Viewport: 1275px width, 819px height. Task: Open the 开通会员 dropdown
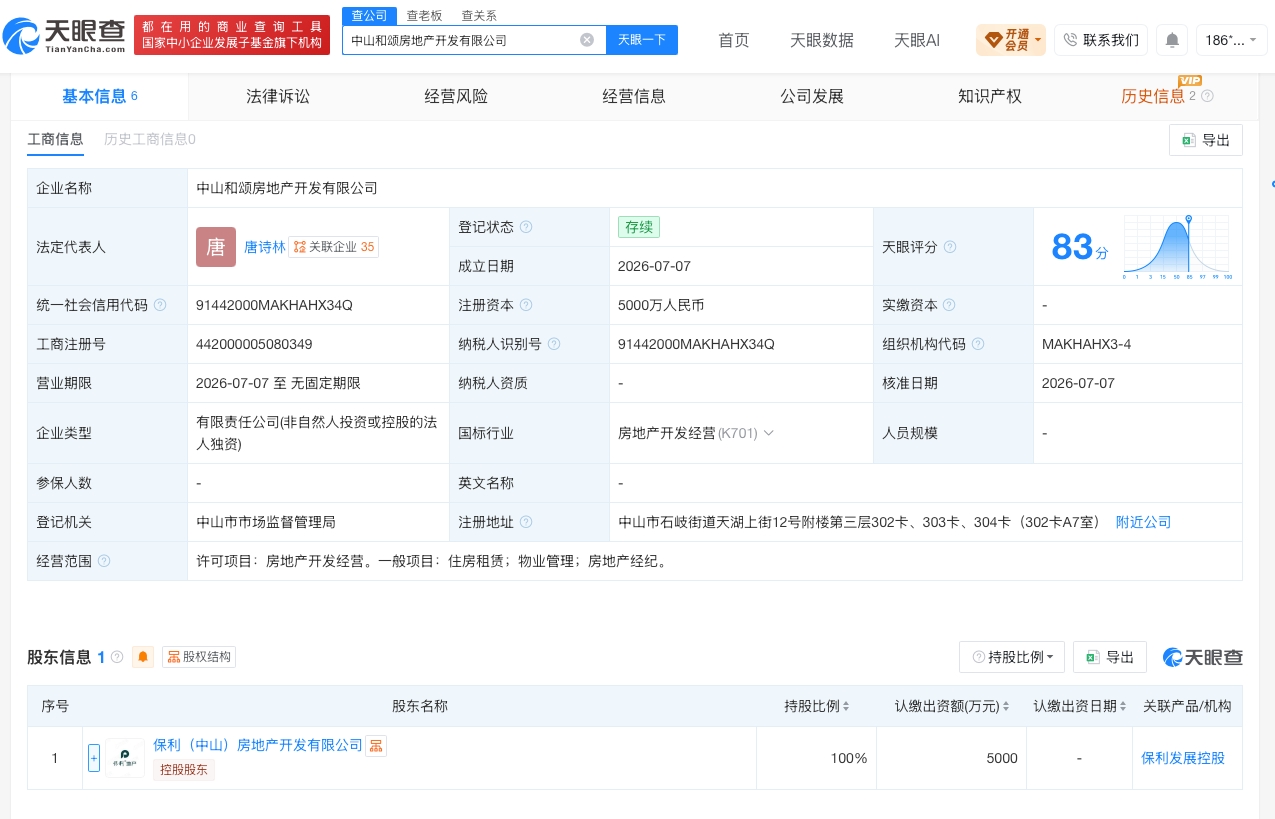tap(1011, 40)
